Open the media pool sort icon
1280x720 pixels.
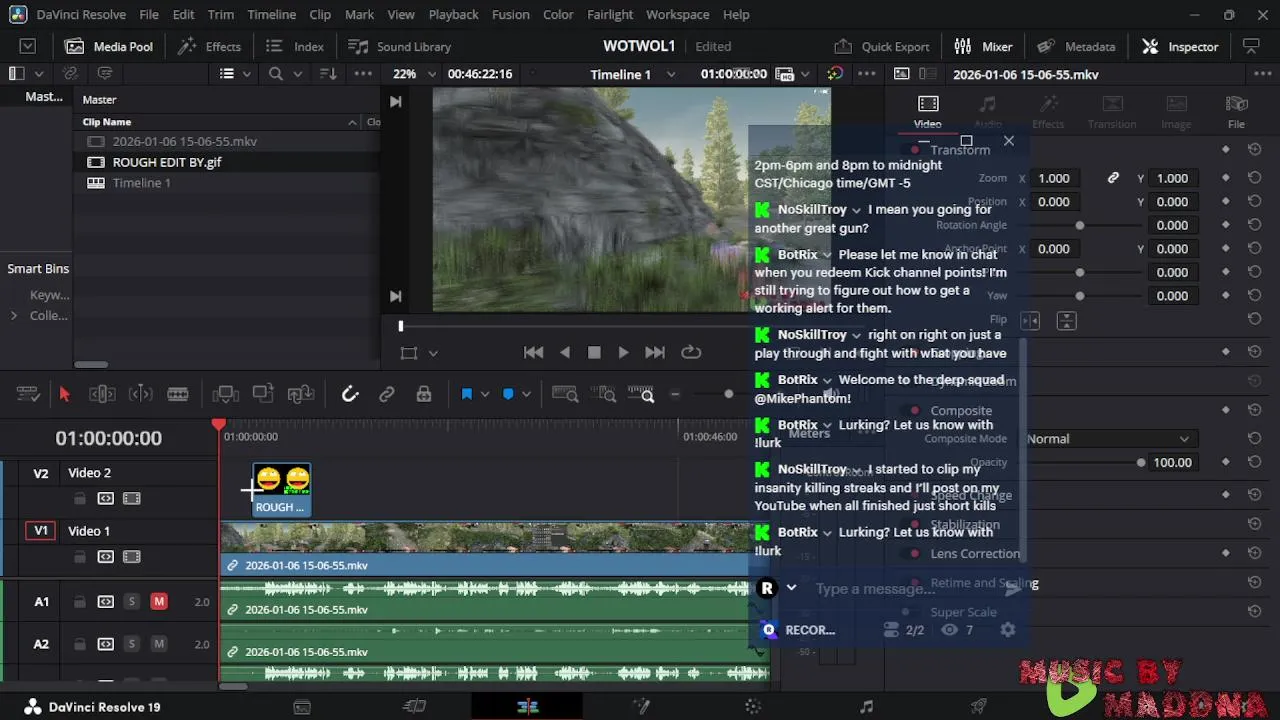(x=327, y=74)
